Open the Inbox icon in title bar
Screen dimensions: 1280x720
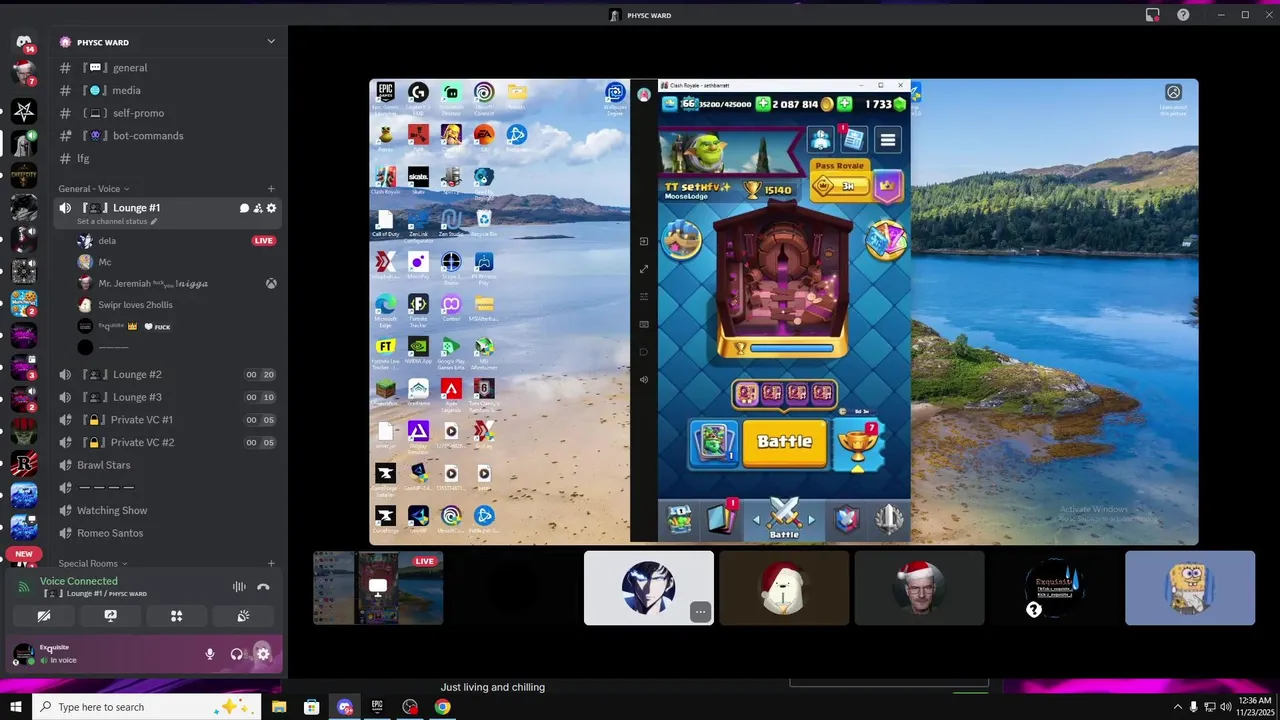1153,15
